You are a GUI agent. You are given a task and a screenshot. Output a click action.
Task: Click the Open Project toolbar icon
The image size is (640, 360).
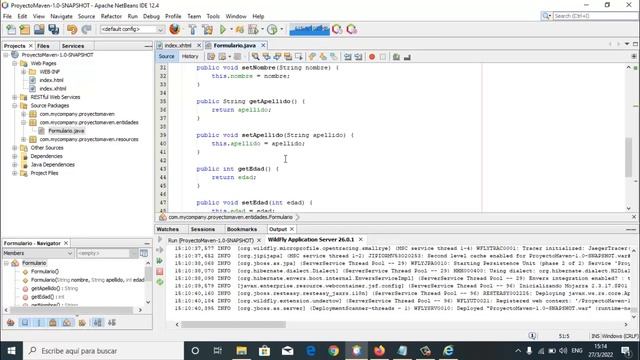coord(39,29)
